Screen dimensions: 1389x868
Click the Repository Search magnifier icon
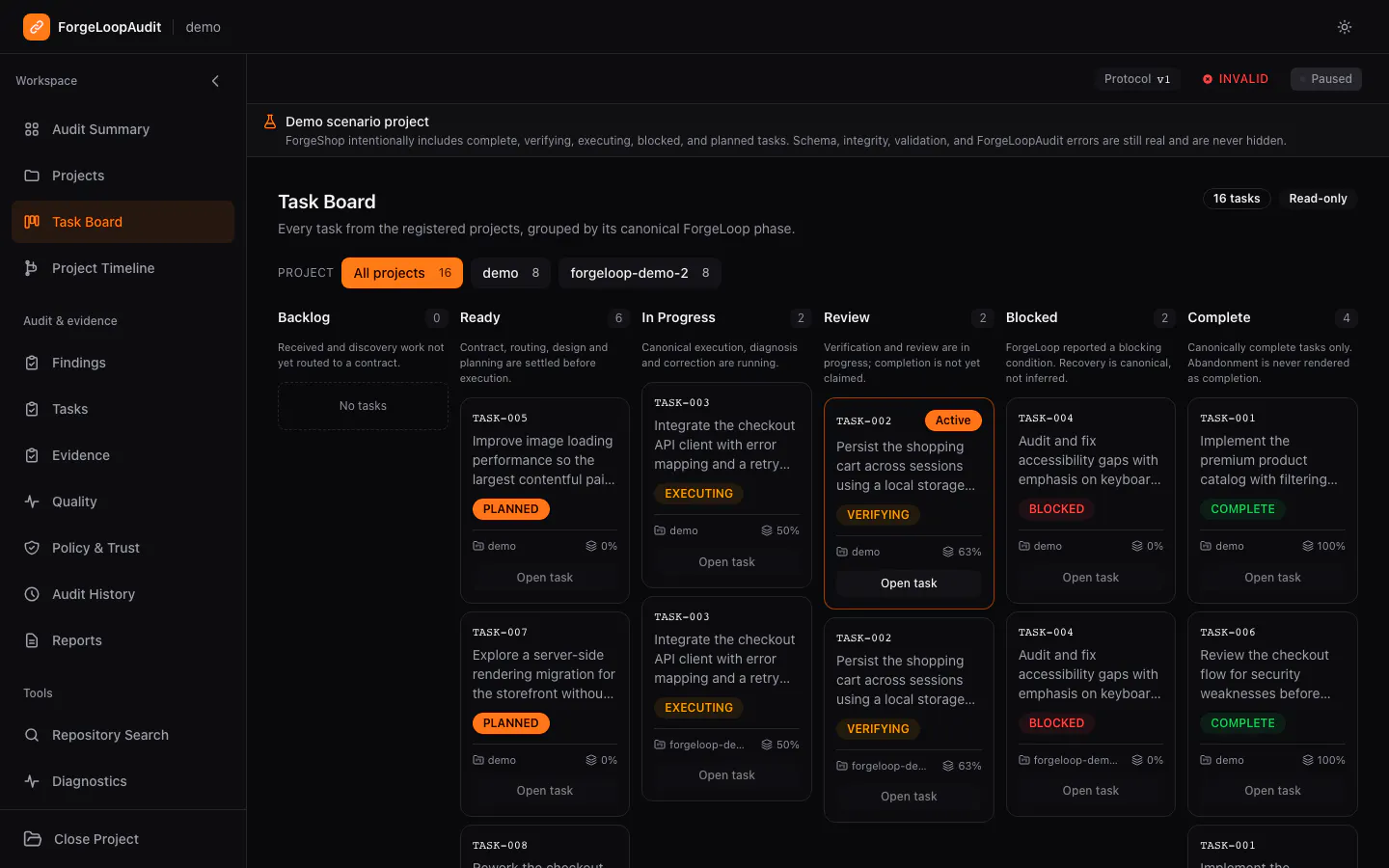coord(32,735)
